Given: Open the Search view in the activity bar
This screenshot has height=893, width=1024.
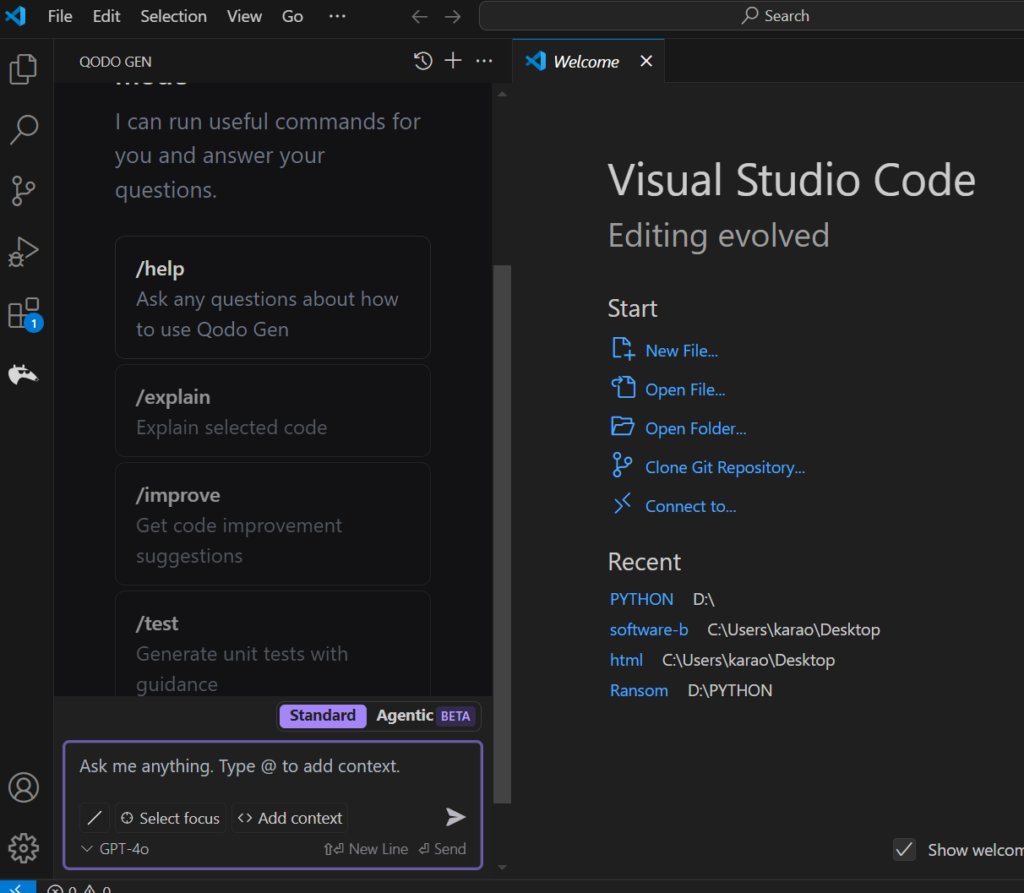Looking at the screenshot, I should (24, 129).
